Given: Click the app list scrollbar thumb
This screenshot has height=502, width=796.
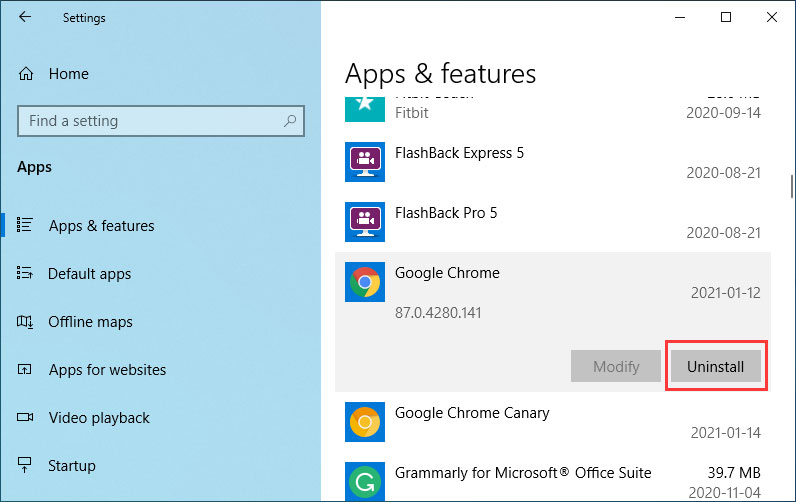Looking at the screenshot, I should tap(791, 187).
